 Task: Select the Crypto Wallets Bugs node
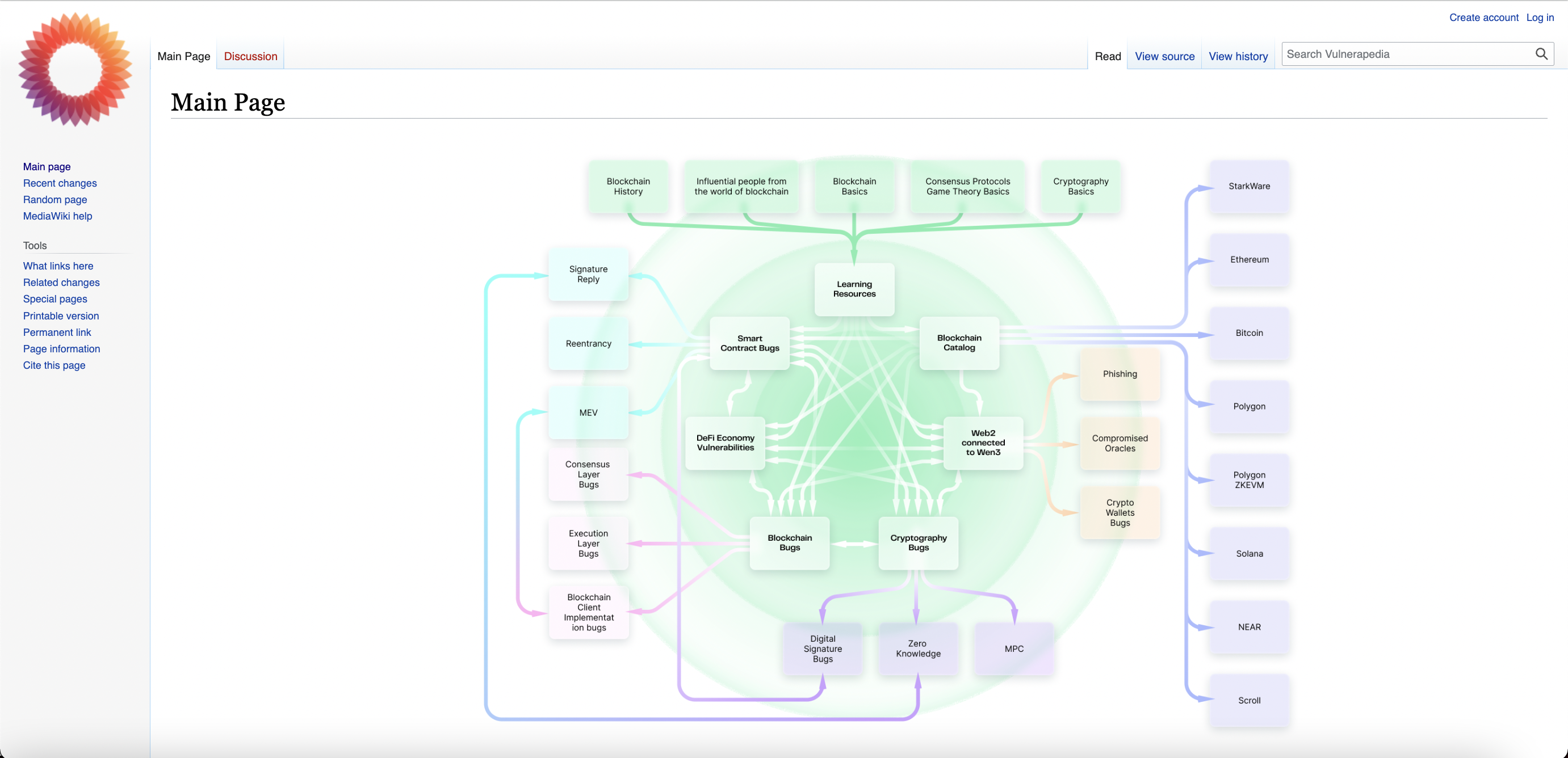1120,513
